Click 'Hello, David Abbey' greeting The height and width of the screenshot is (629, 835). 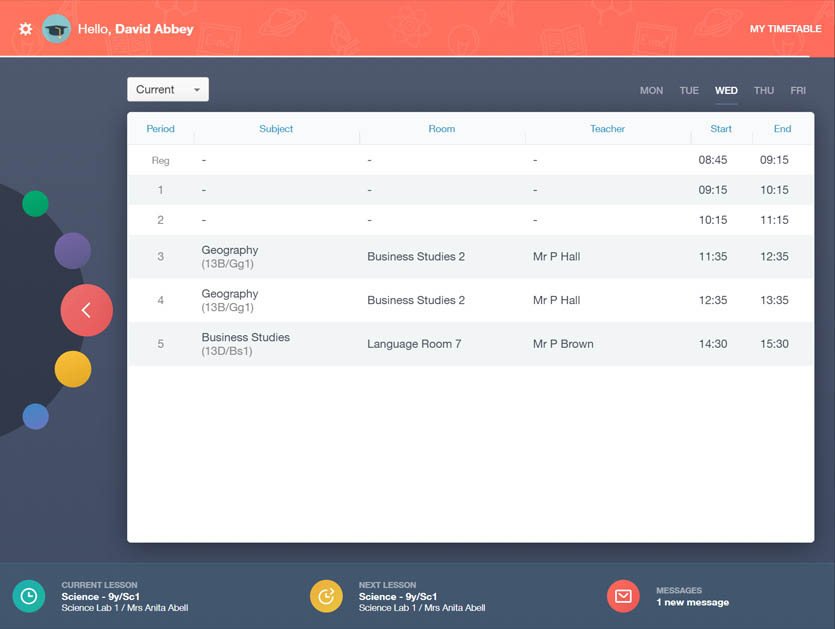tap(136, 29)
